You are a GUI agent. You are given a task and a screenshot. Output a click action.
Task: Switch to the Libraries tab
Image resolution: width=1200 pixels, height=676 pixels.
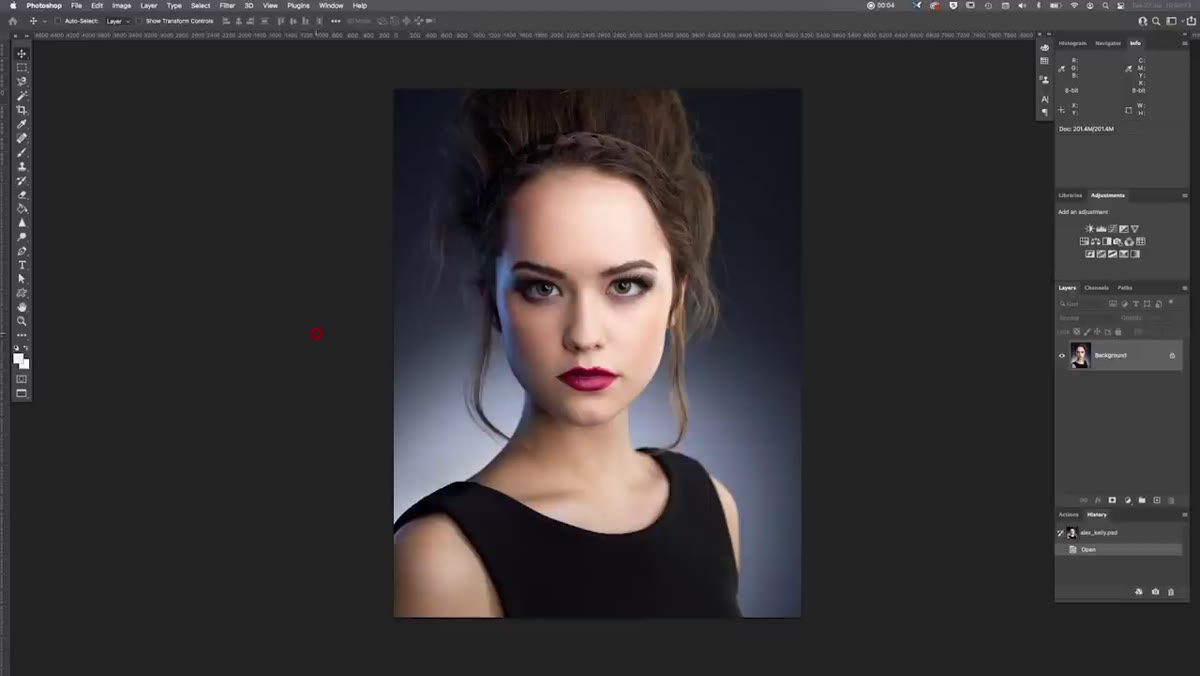1072,196
